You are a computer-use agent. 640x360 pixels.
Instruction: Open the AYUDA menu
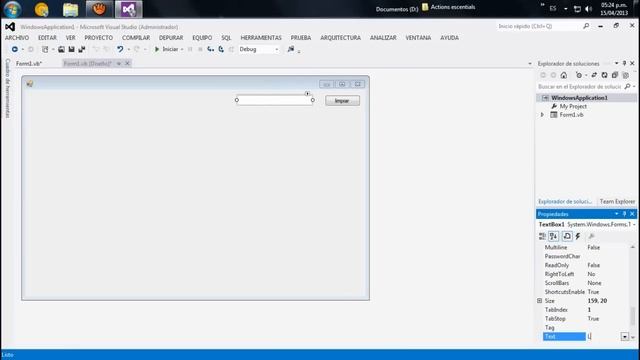pos(449,38)
